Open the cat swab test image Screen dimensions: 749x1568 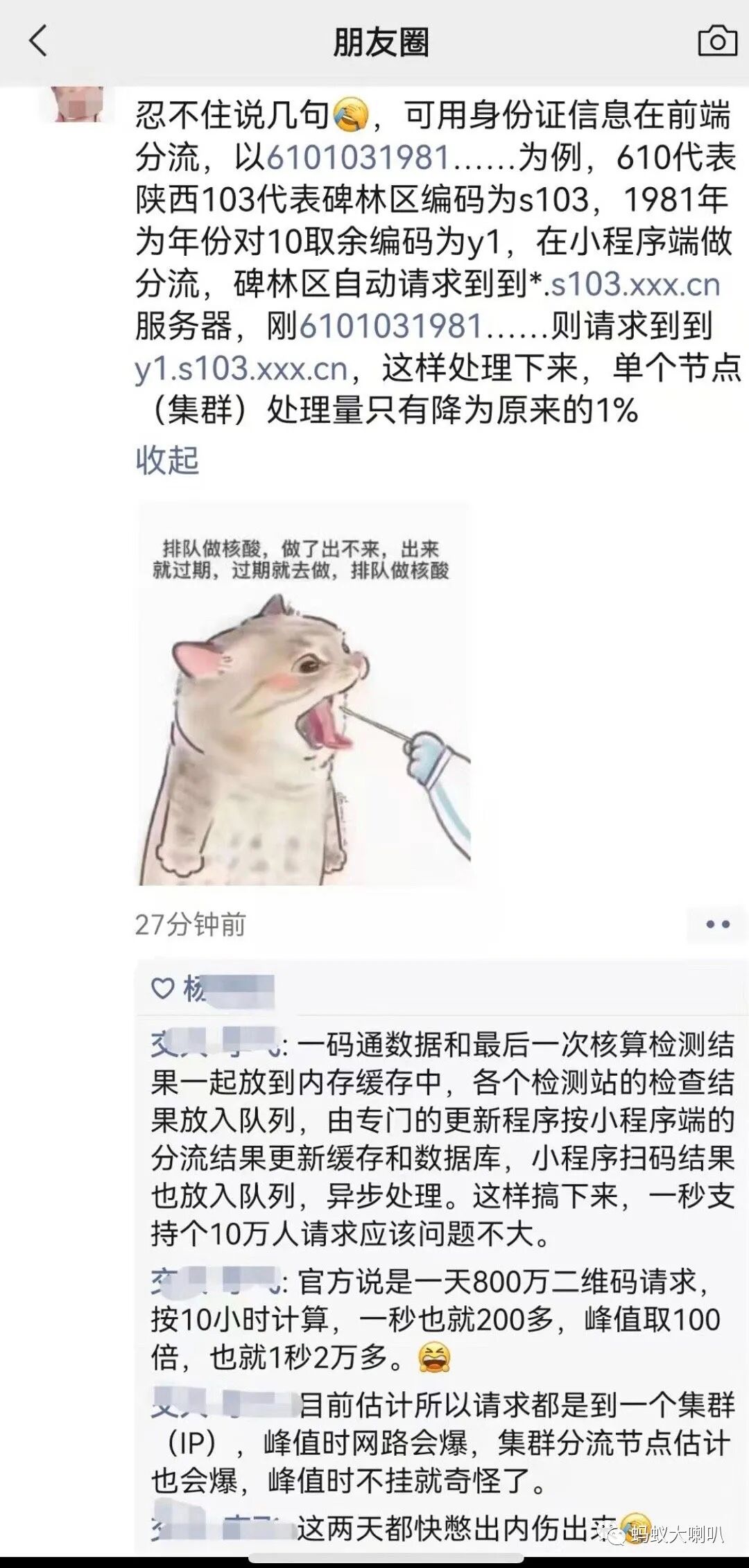[303, 694]
